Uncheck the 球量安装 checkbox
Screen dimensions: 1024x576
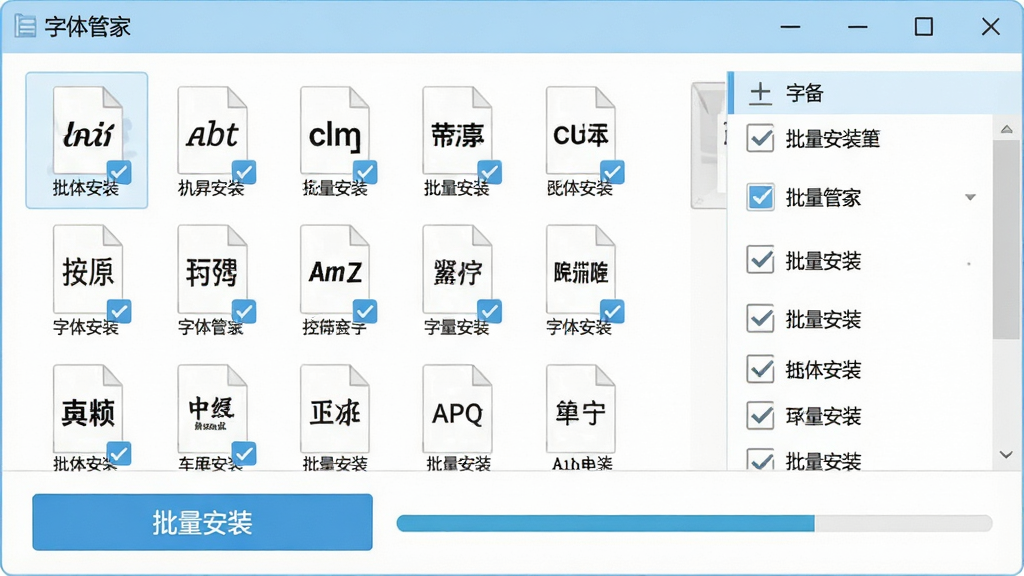(x=760, y=415)
